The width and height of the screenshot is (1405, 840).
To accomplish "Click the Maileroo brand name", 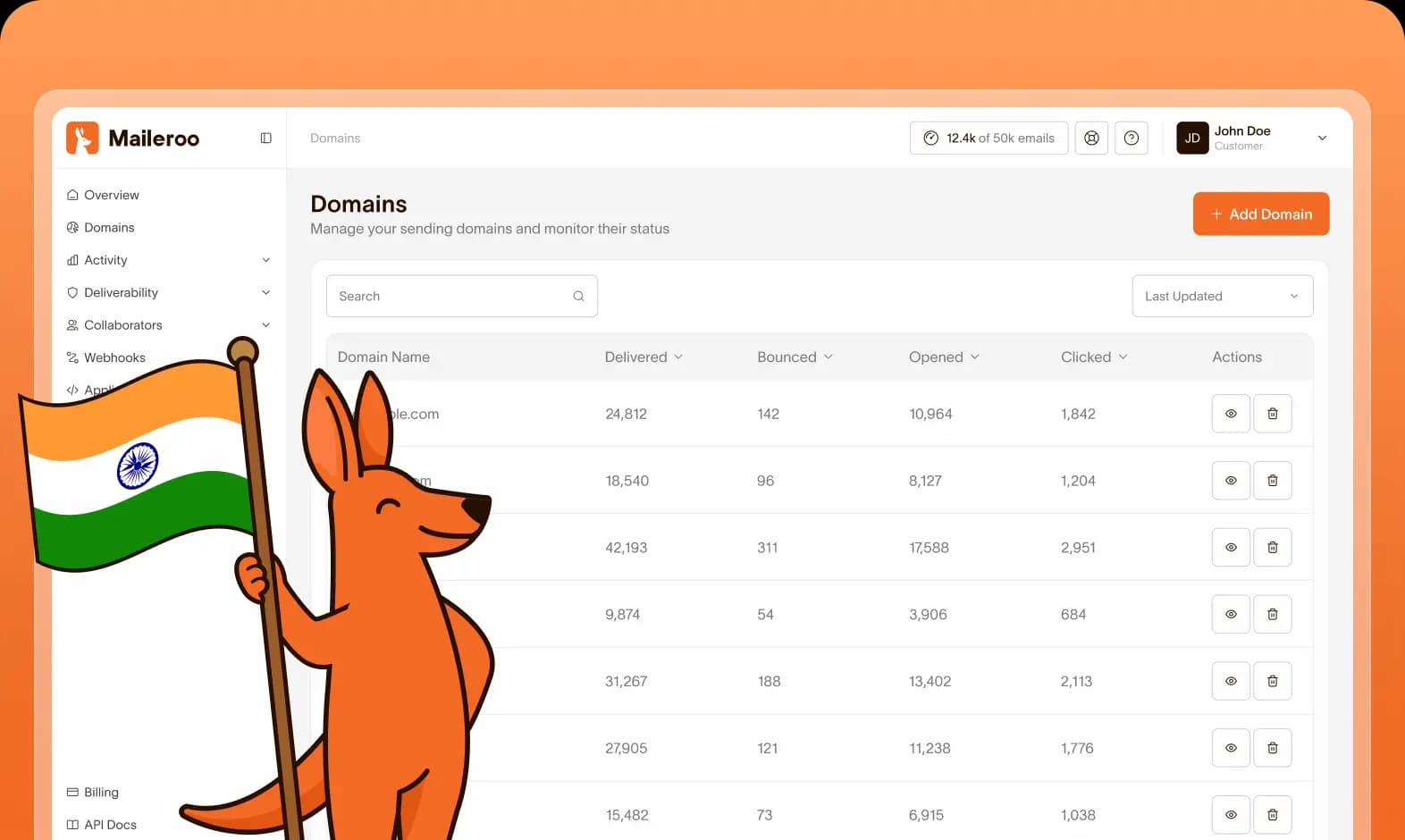I will point(154,139).
